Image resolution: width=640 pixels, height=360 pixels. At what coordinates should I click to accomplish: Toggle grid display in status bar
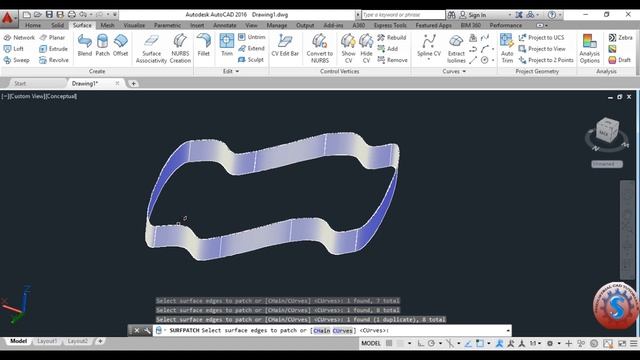[389, 343]
